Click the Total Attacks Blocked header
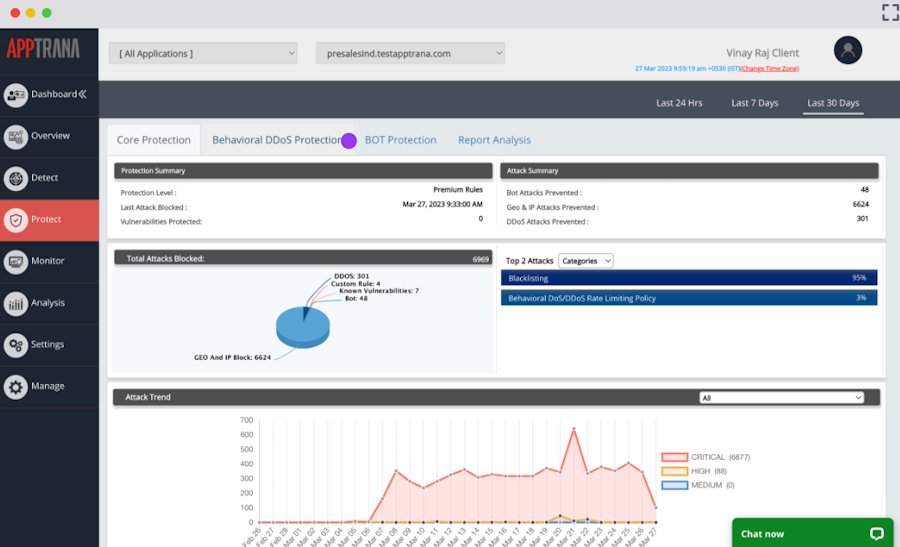The image size is (900, 547). (x=303, y=258)
